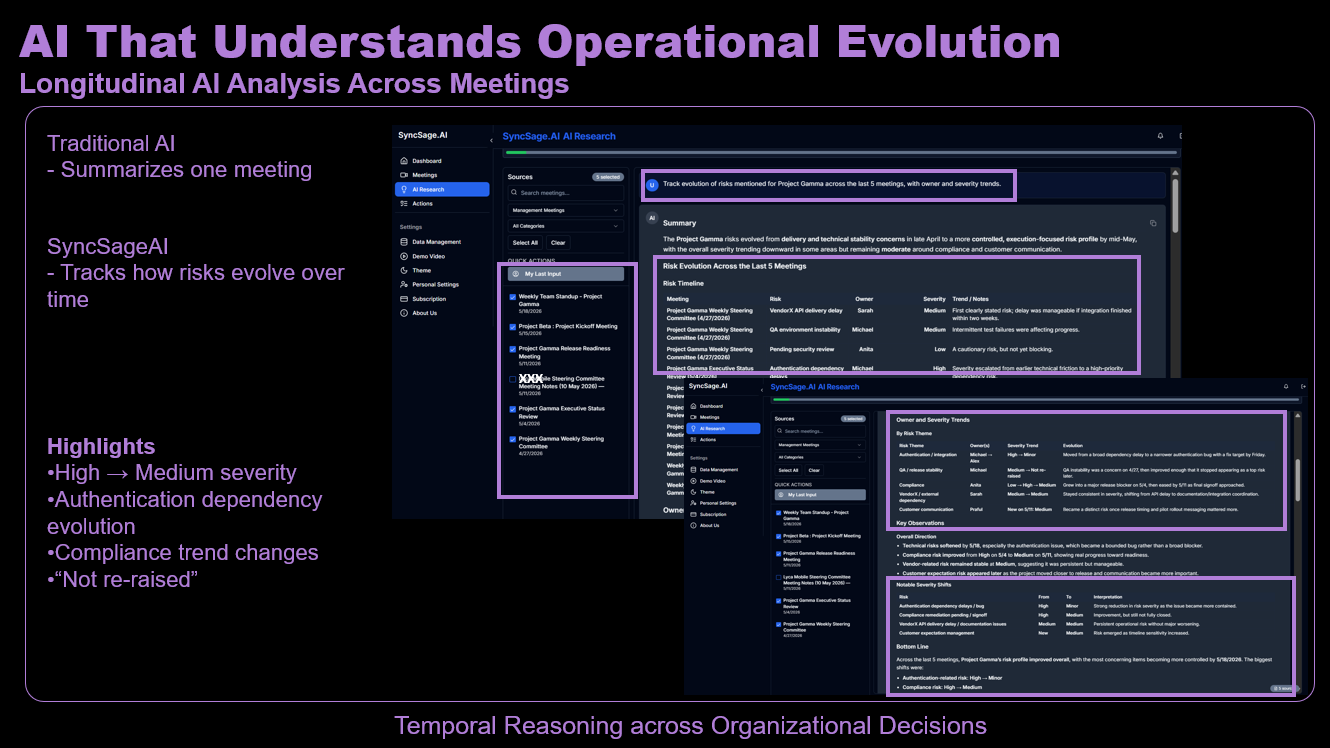Click notification bell in lower SyncSage screenshot

click(1286, 386)
